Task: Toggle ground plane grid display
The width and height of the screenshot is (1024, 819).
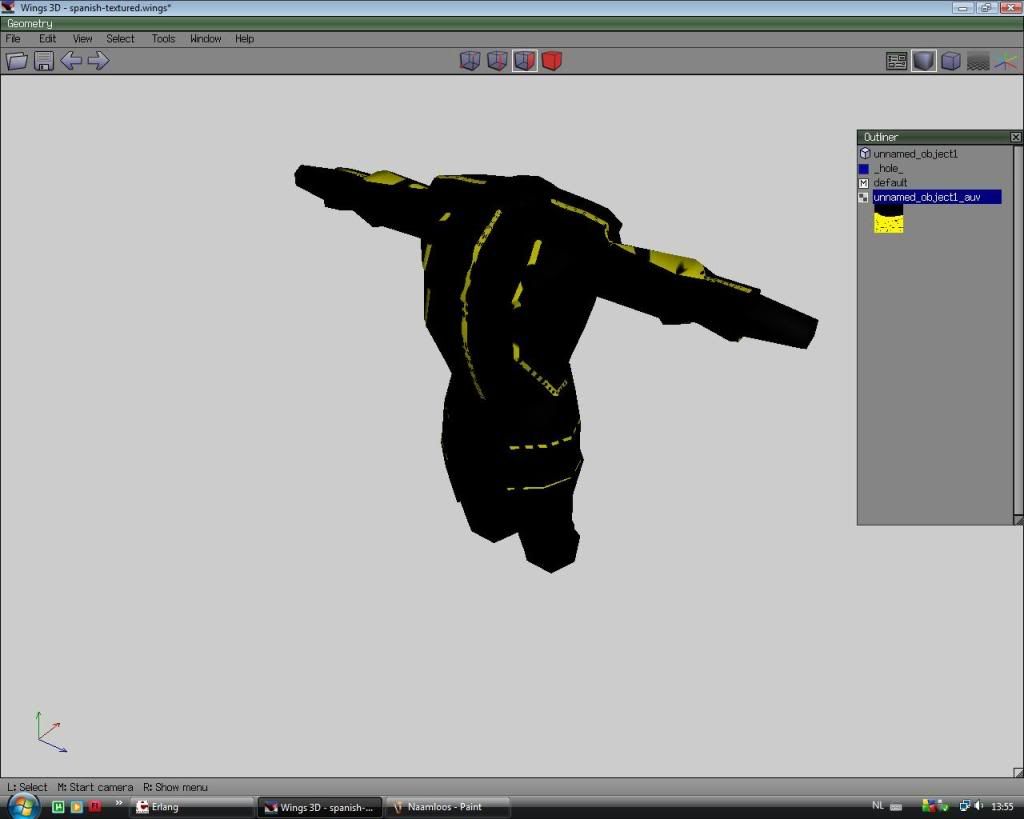Action: (x=978, y=61)
